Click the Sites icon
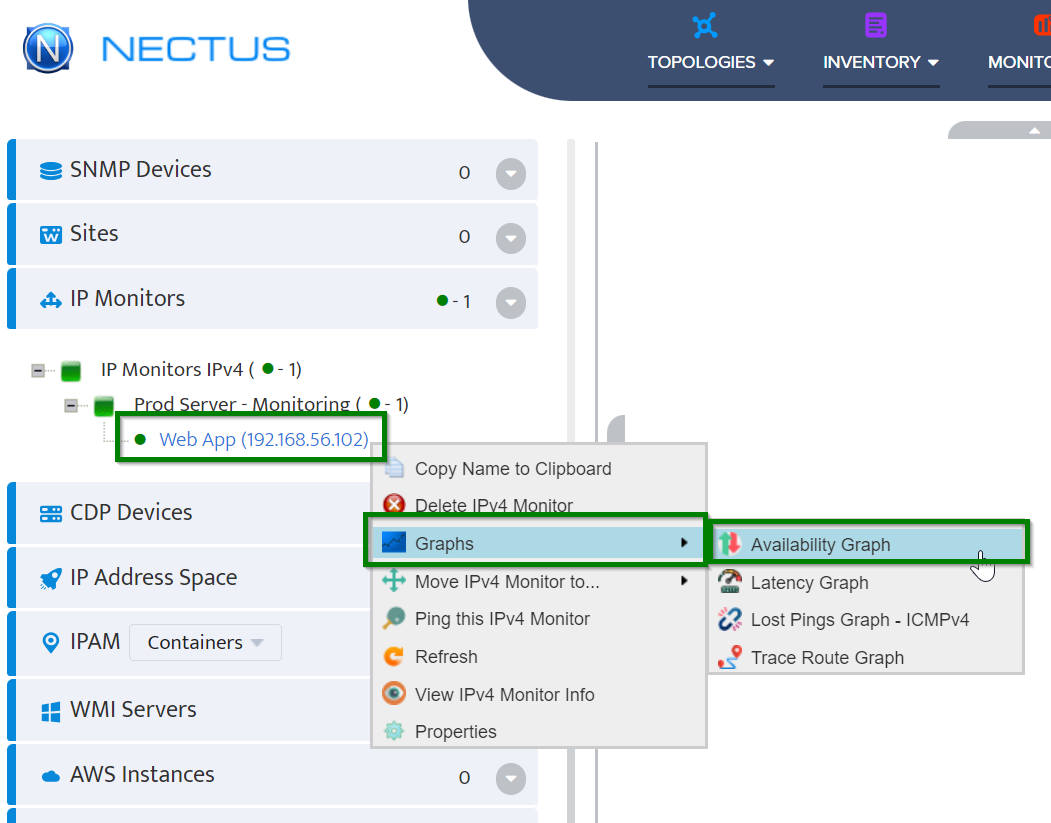1051x823 pixels. [x=51, y=235]
